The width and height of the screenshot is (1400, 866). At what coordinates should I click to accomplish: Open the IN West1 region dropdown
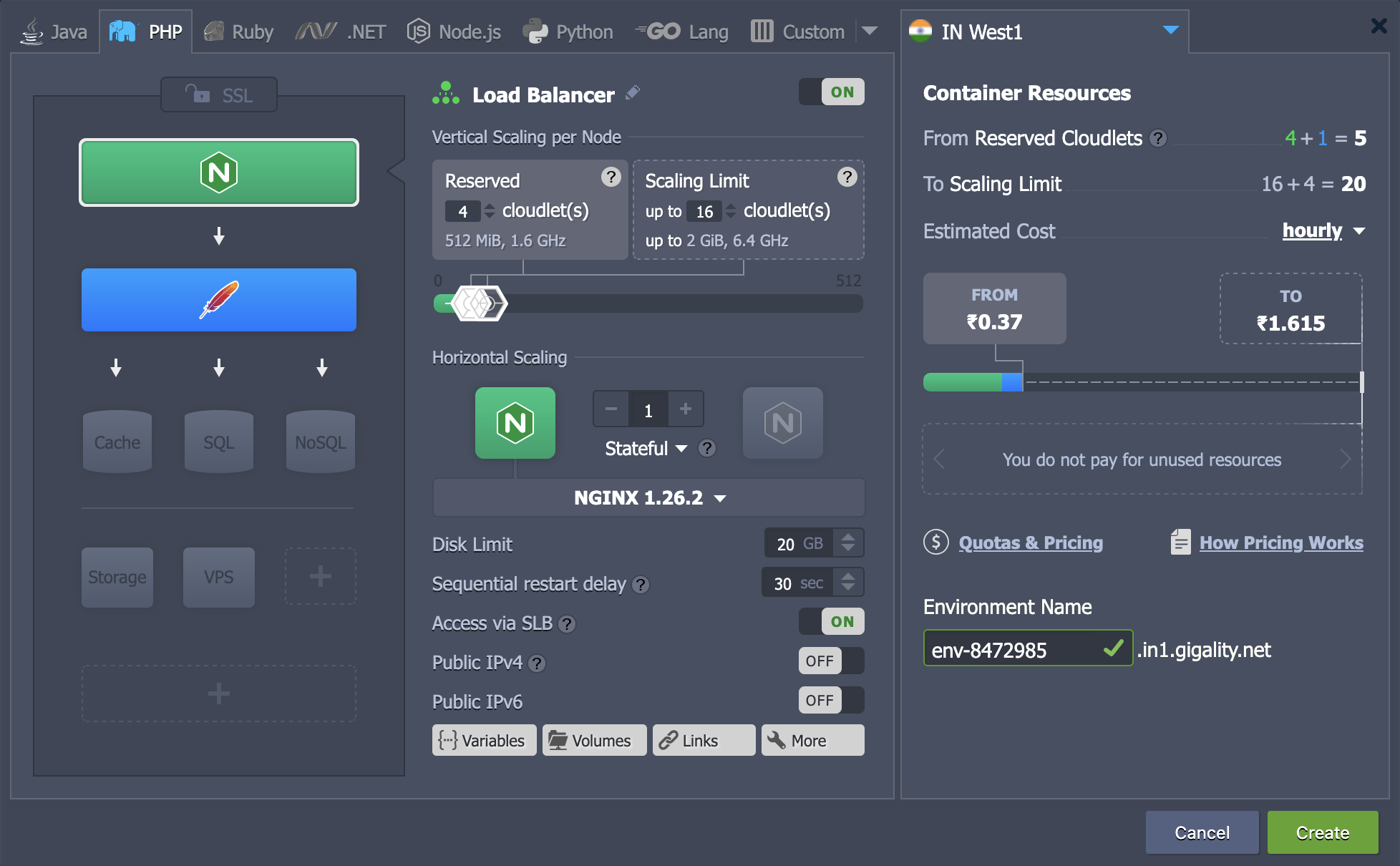click(x=1044, y=31)
